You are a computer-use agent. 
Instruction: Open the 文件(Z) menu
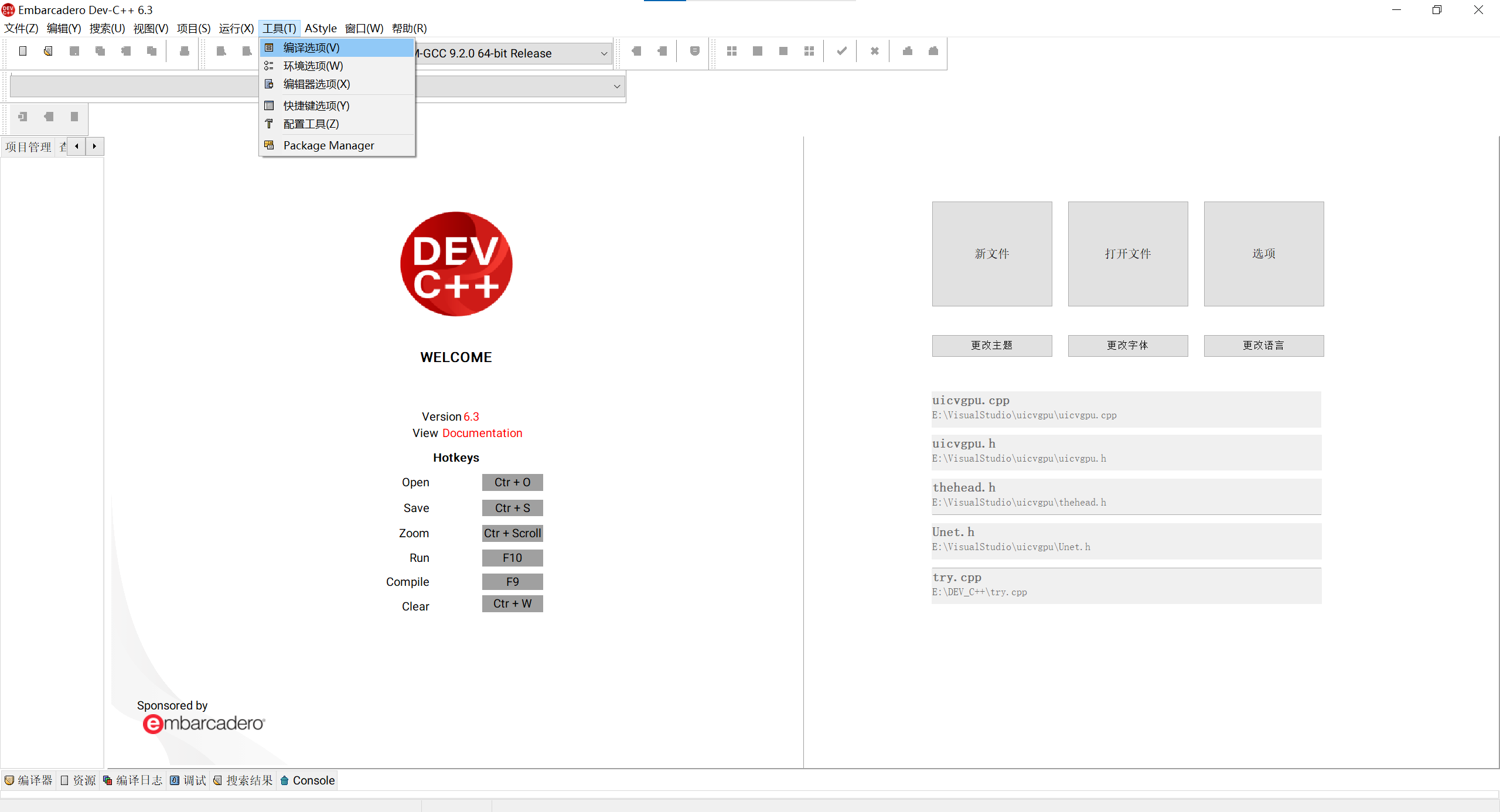(x=22, y=28)
